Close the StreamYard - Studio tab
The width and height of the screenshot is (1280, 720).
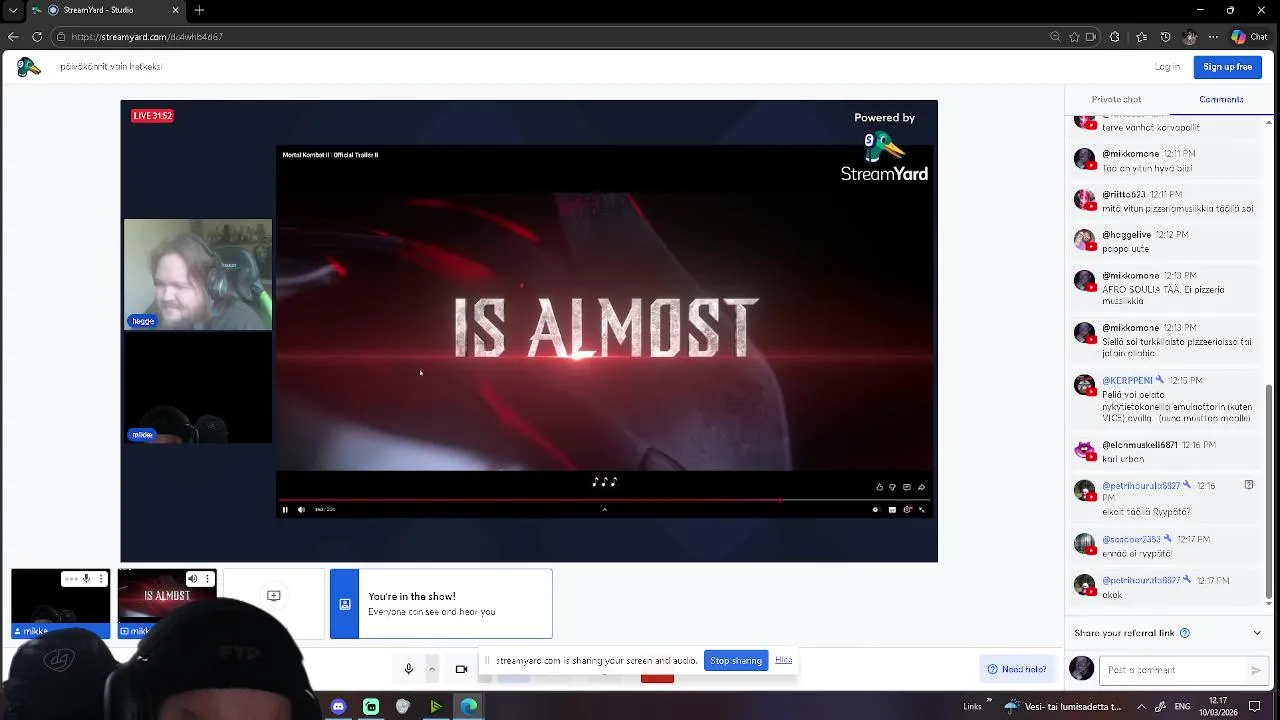coord(175,10)
